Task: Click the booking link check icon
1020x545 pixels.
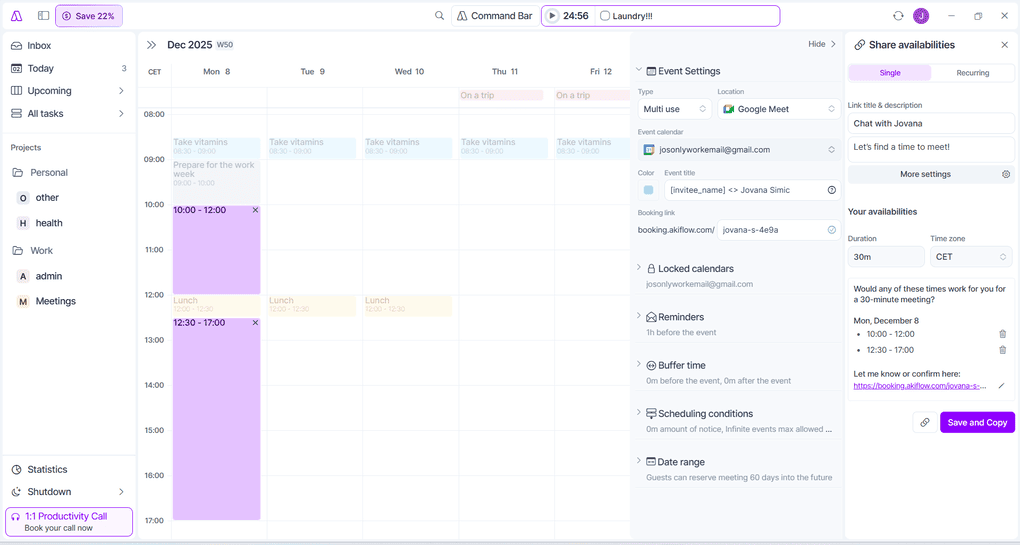Action: (831, 230)
